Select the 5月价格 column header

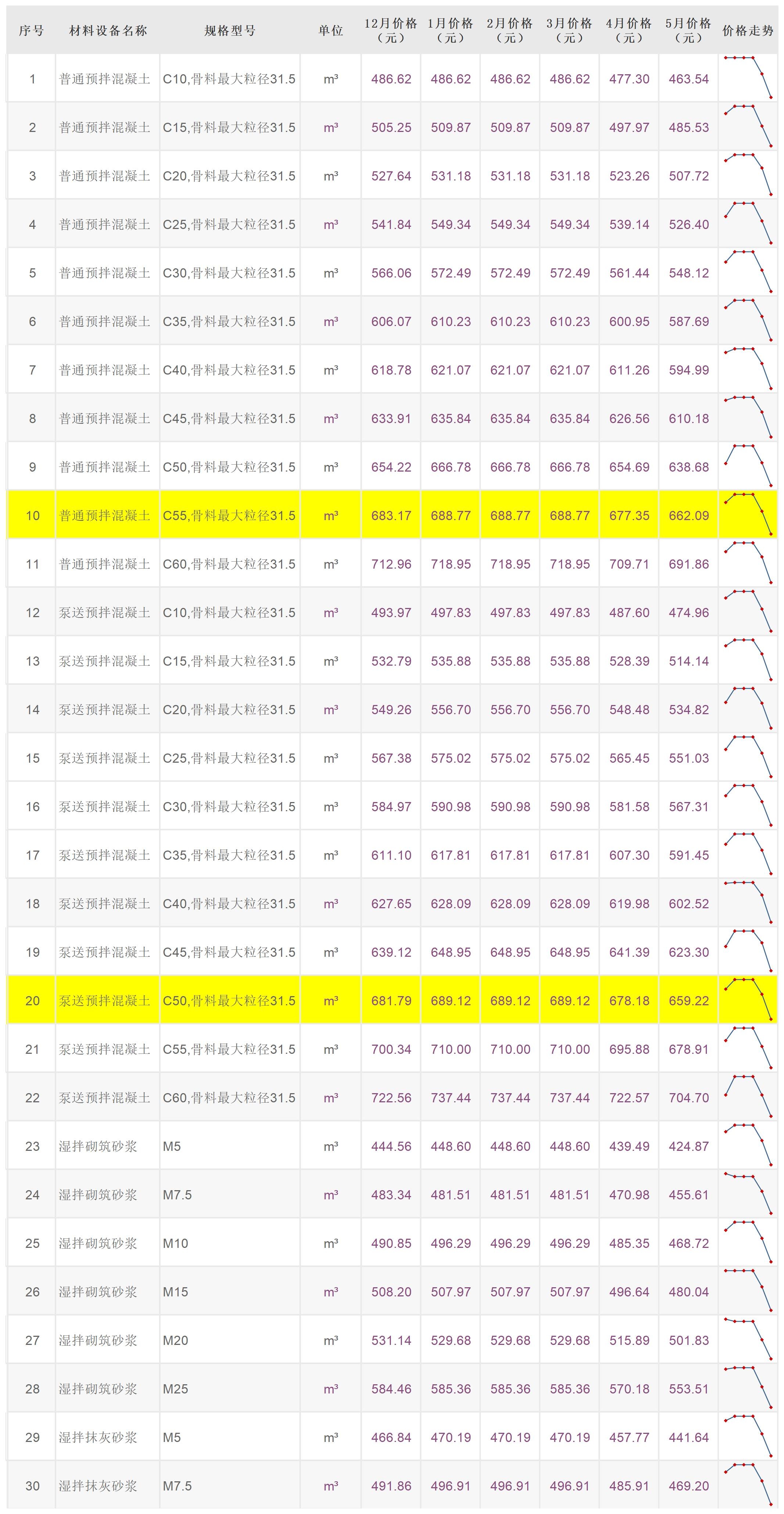[688, 31]
